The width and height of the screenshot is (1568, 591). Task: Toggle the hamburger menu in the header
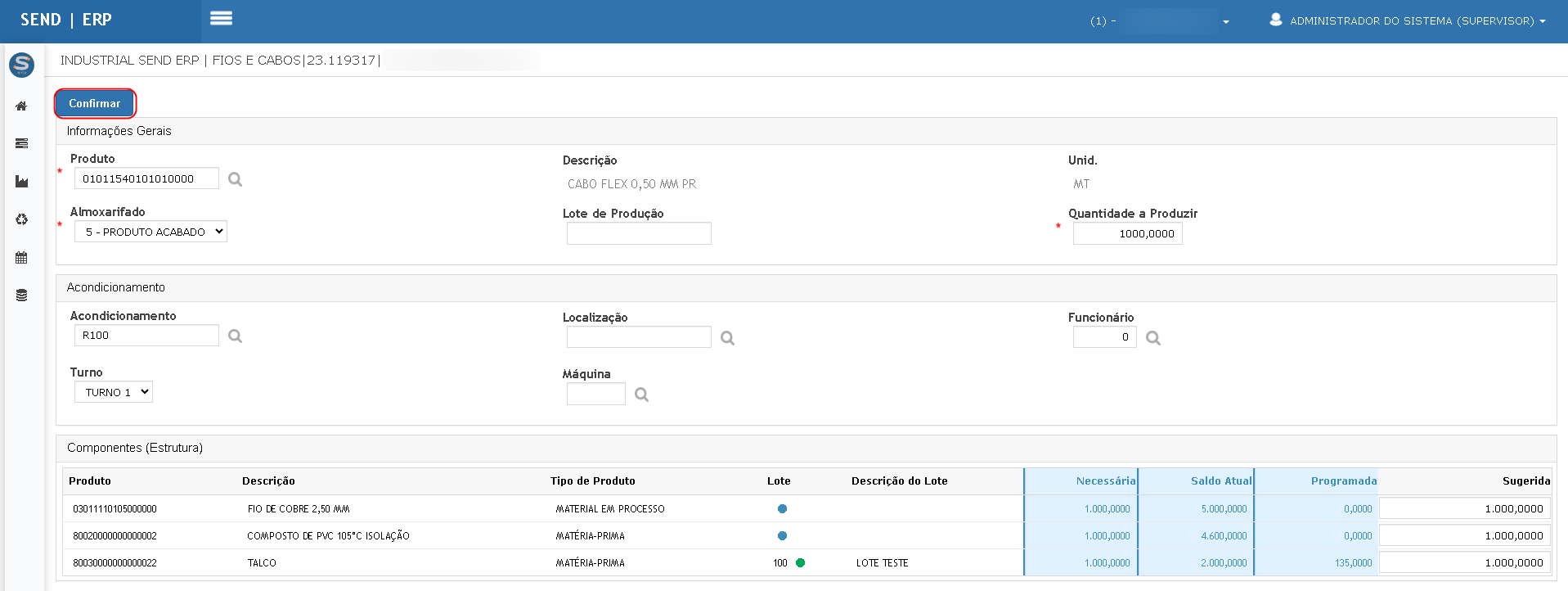coord(221,19)
